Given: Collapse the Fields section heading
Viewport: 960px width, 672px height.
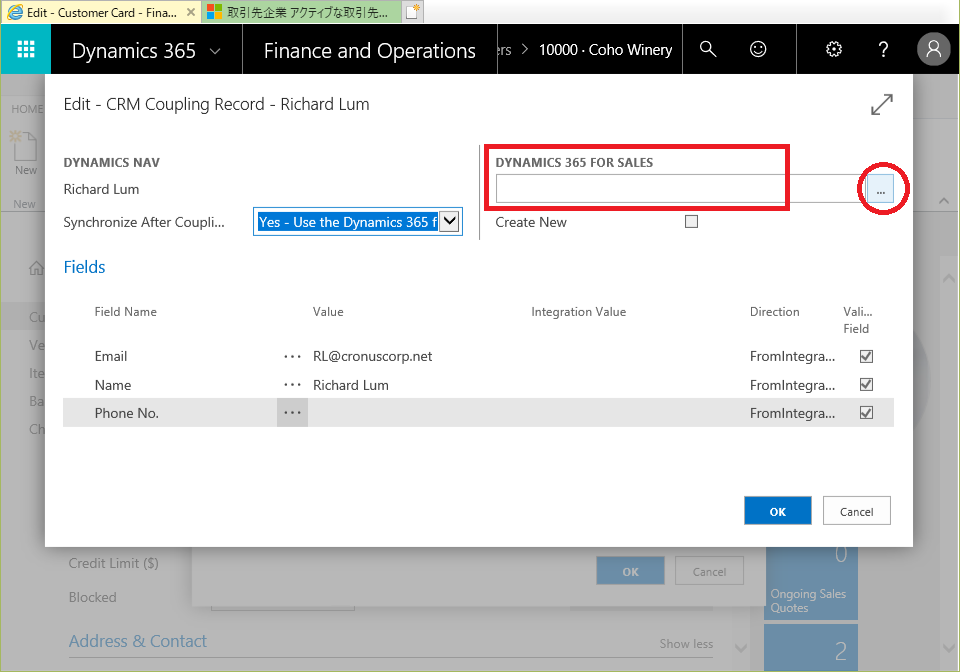Looking at the screenshot, I should point(84,267).
